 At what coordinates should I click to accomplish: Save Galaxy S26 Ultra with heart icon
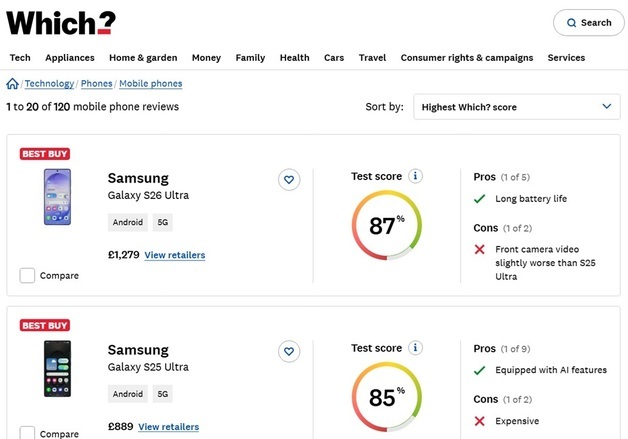289,180
